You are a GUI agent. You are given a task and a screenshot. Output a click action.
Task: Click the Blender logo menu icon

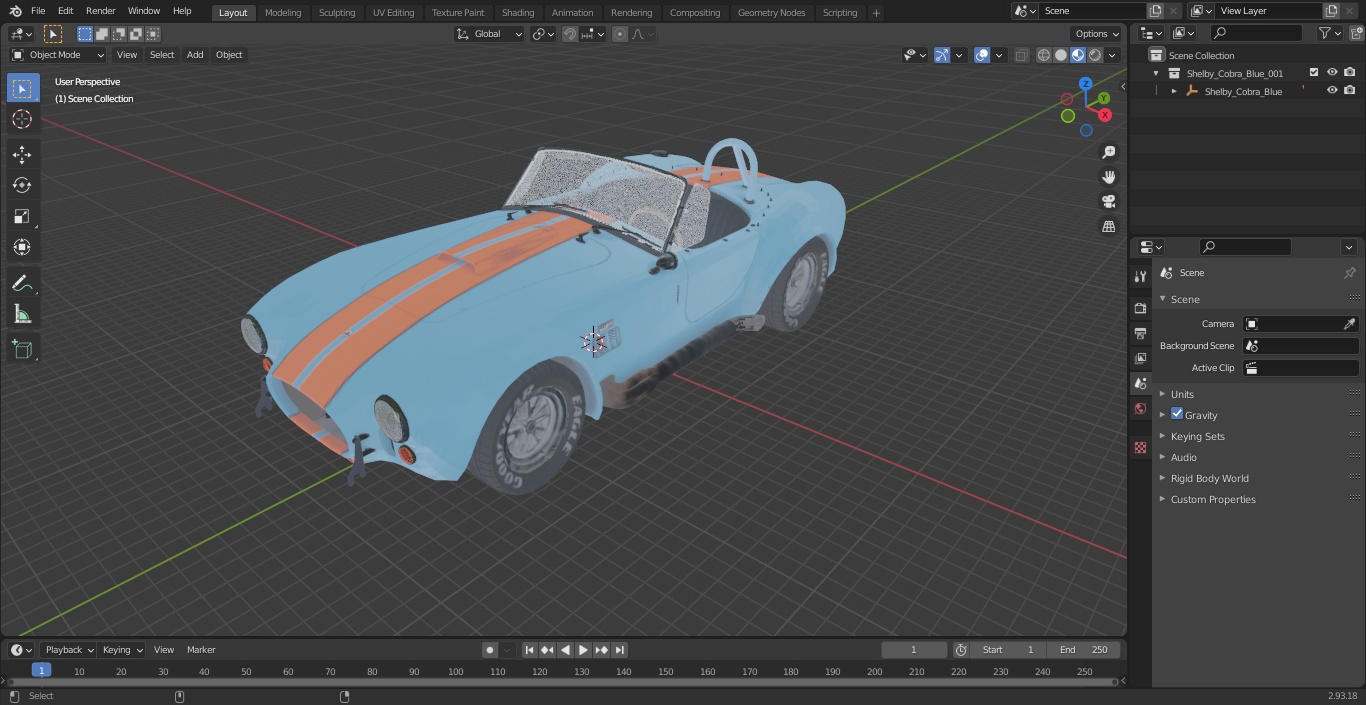click(15, 11)
